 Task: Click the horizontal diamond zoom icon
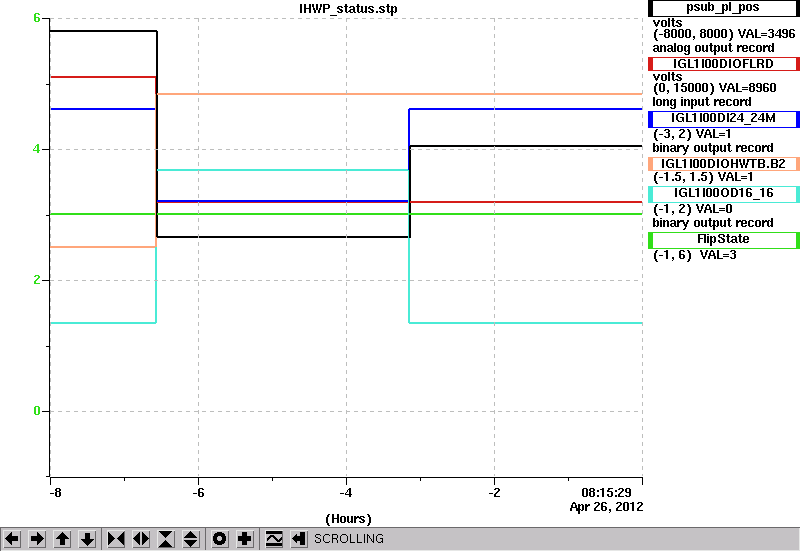coord(141,539)
